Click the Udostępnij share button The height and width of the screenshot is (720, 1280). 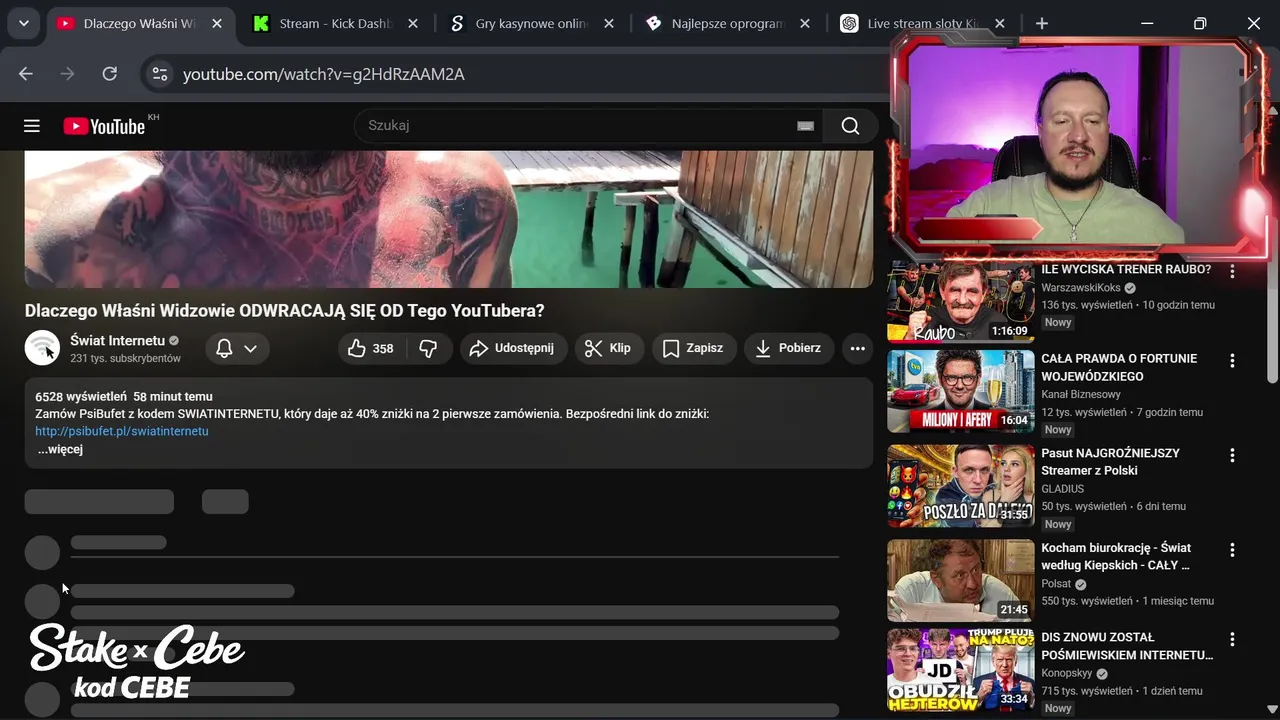pyautogui.click(x=513, y=348)
